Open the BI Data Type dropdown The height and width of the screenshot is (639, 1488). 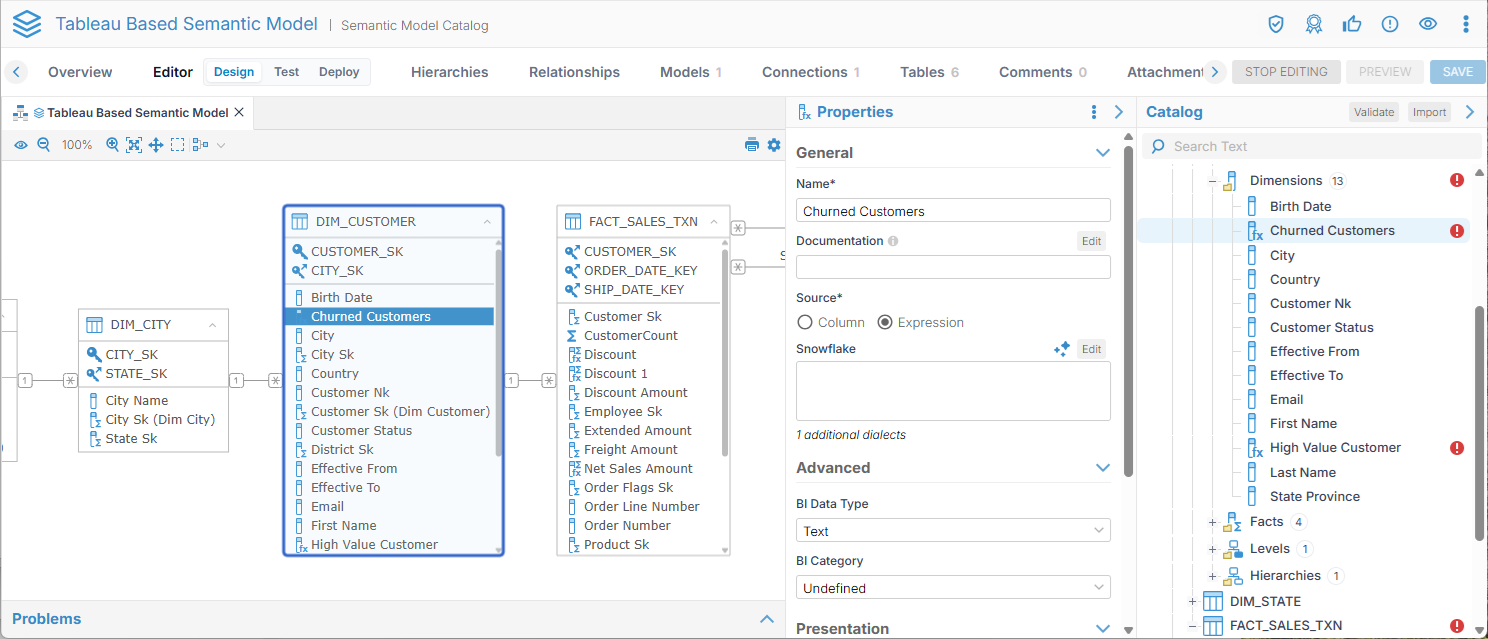(953, 531)
